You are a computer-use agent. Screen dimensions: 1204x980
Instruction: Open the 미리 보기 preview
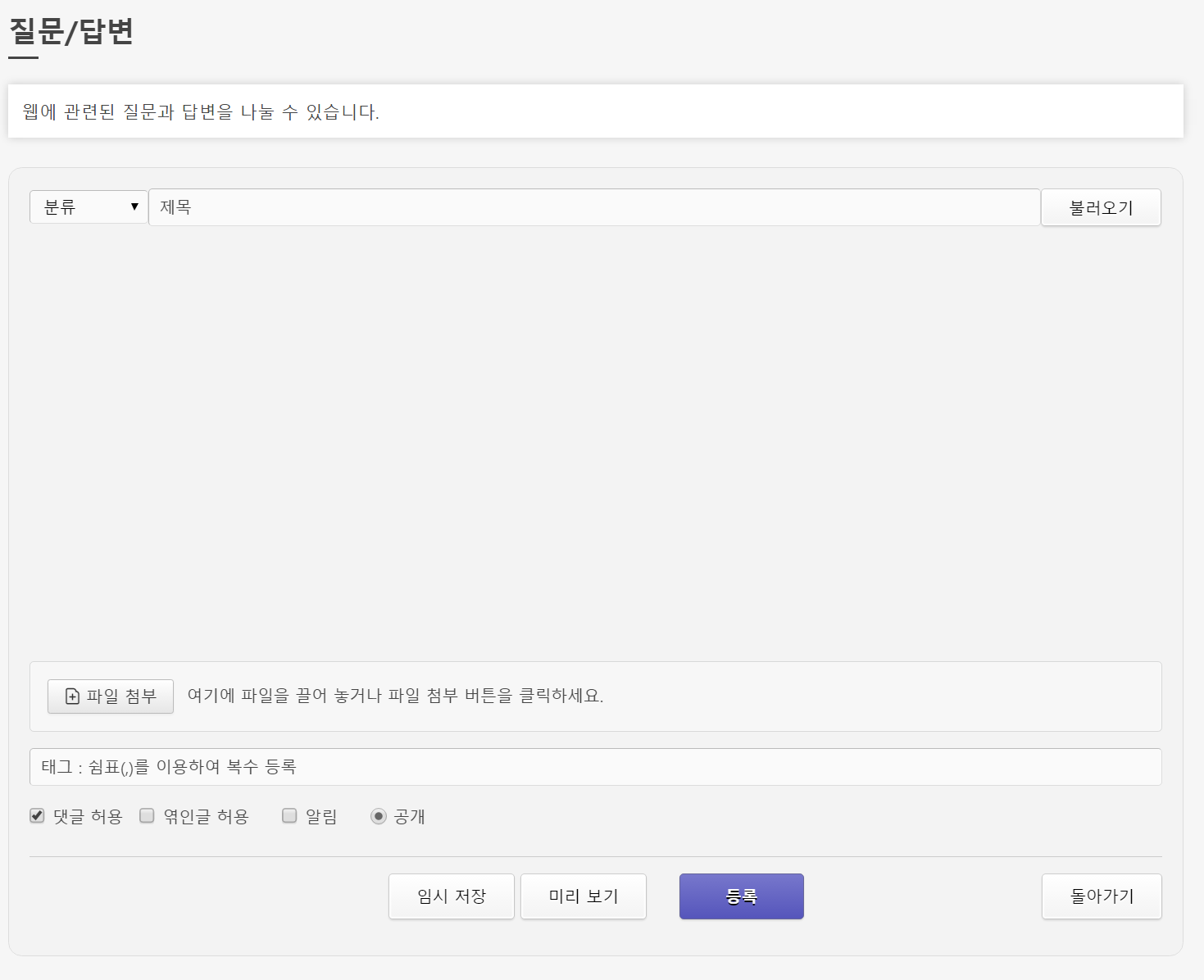[584, 896]
